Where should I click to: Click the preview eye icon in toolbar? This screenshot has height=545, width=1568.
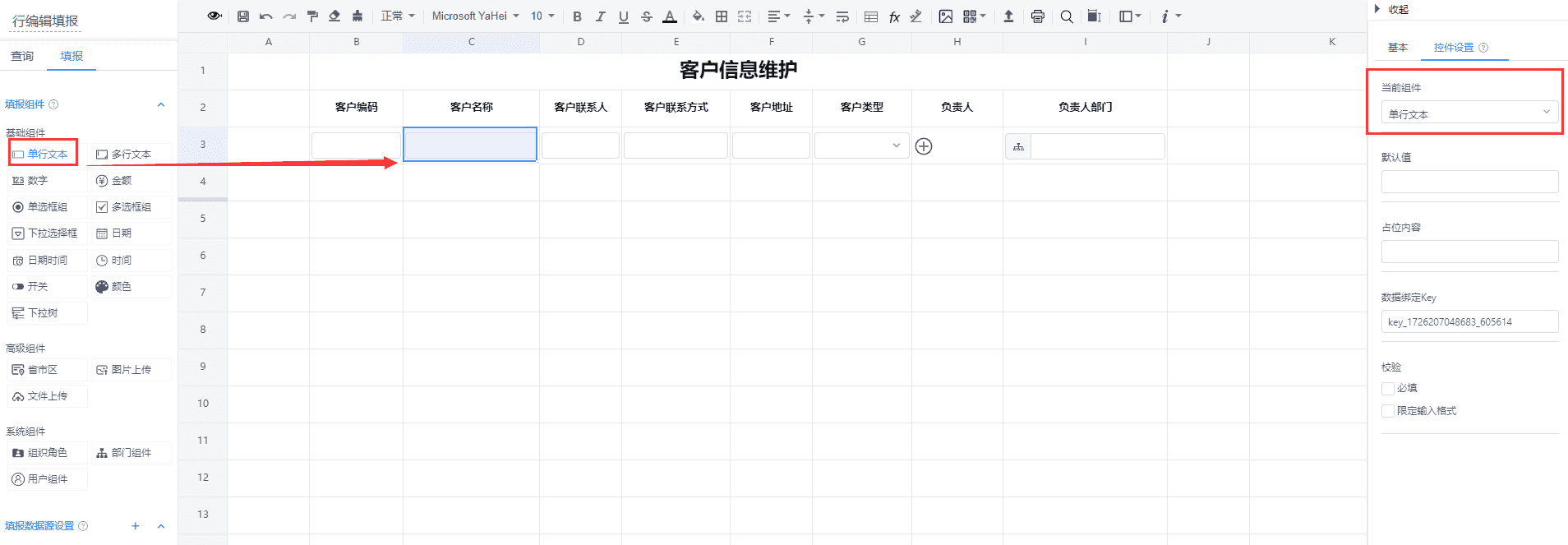(x=214, y=16)
